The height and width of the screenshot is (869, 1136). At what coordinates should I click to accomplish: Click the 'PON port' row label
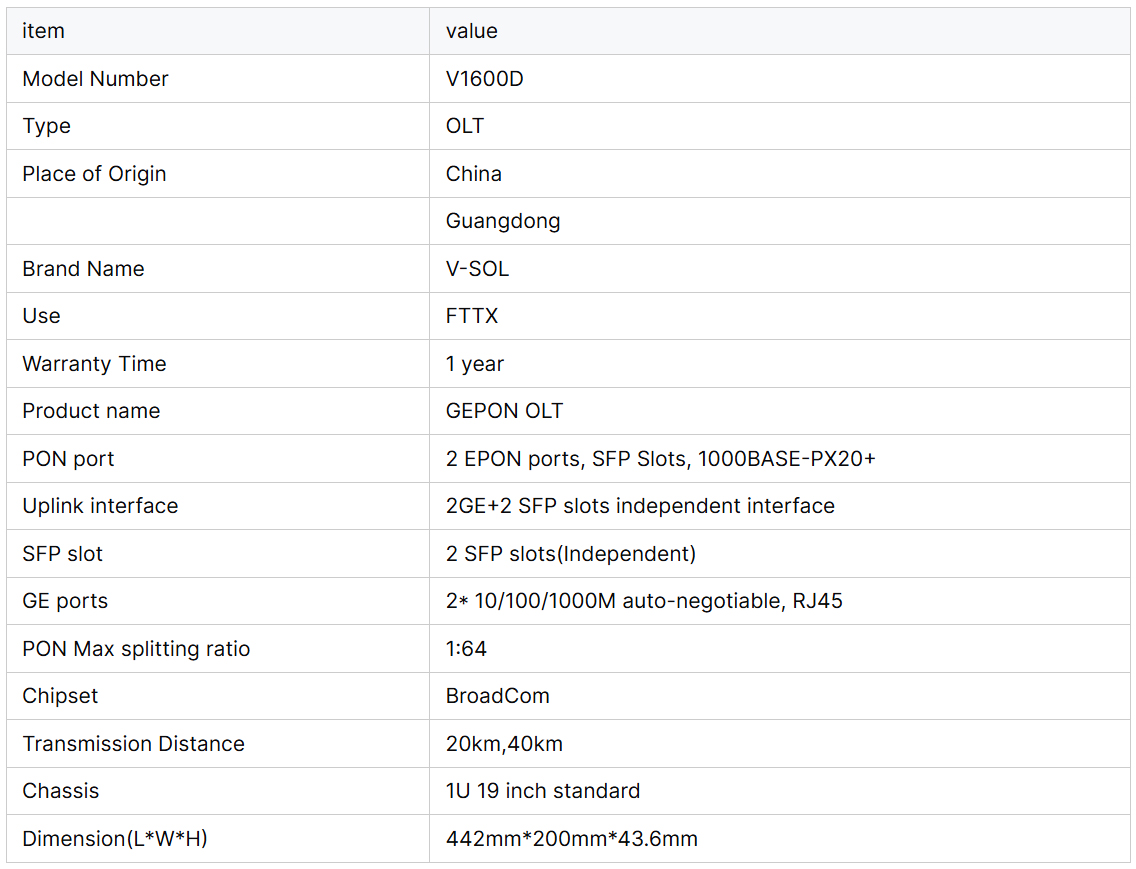(69, 459)
